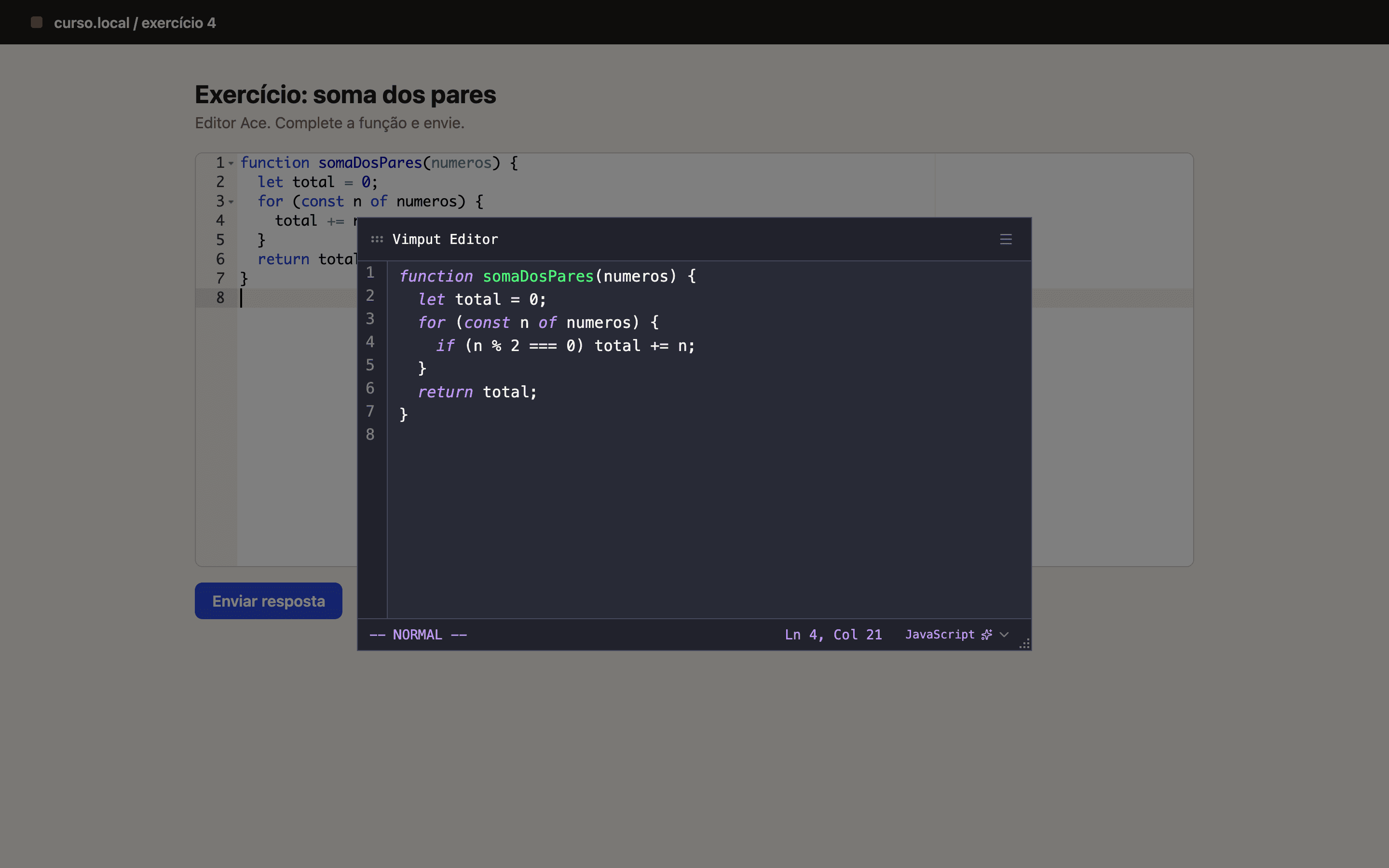The image size is (1389, 868).
Task: Click the resize grip in Vimput corner
Action: click(x=1024, y=644)
